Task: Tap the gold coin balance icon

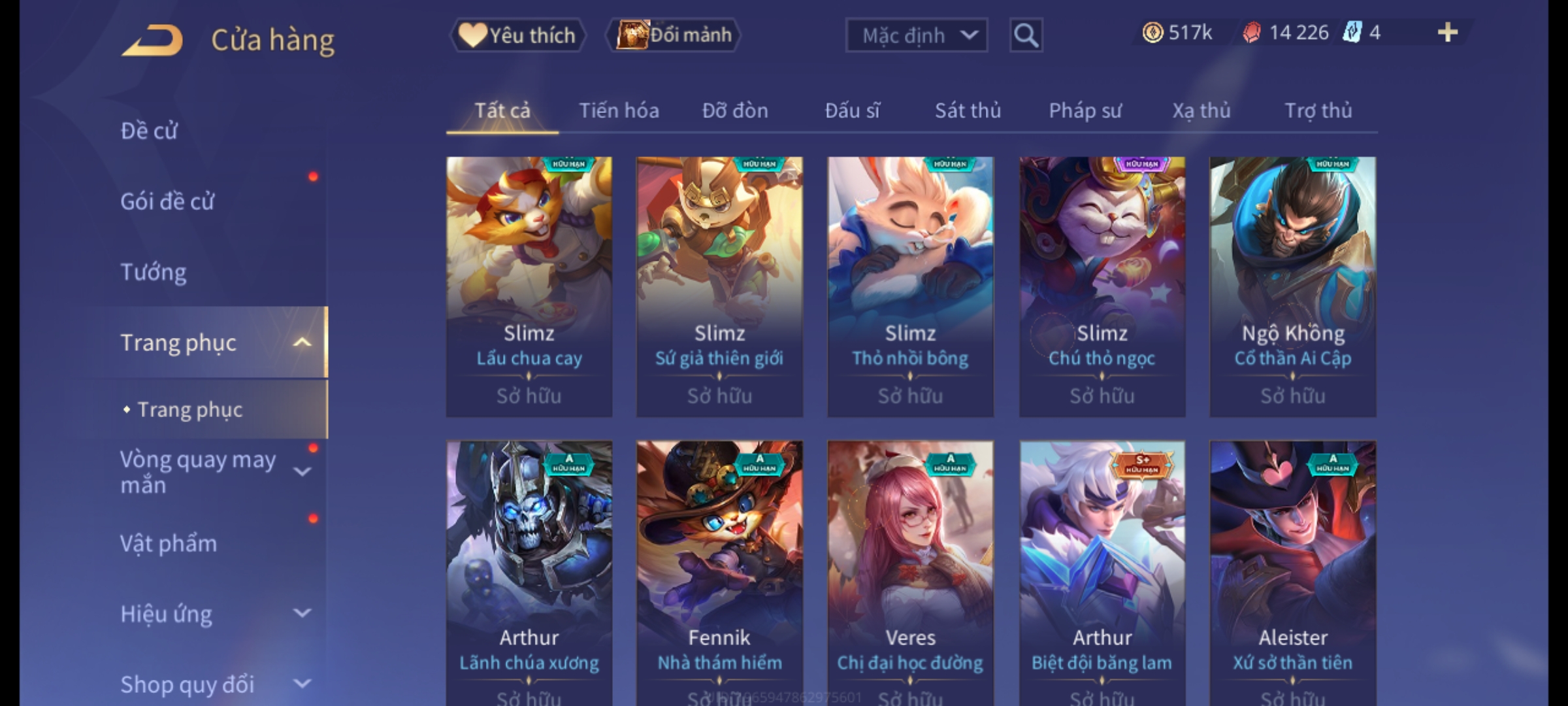Action: 1152,33
